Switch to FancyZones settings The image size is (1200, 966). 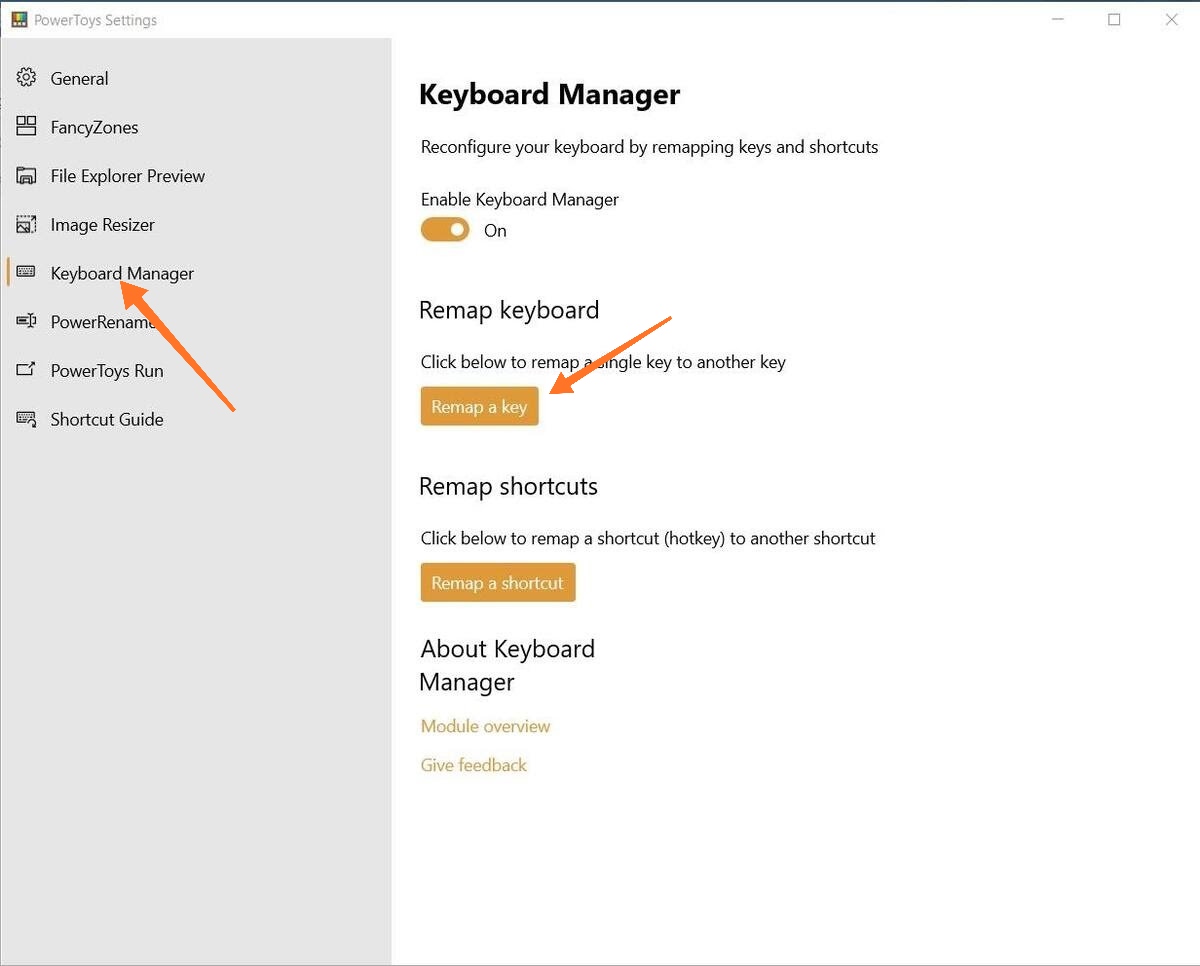94,127
